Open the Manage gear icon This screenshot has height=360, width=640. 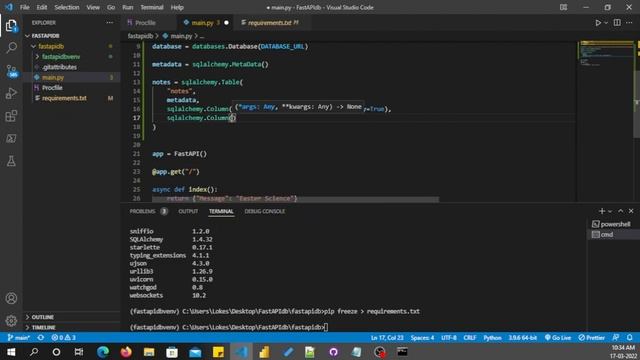point(11,321)
